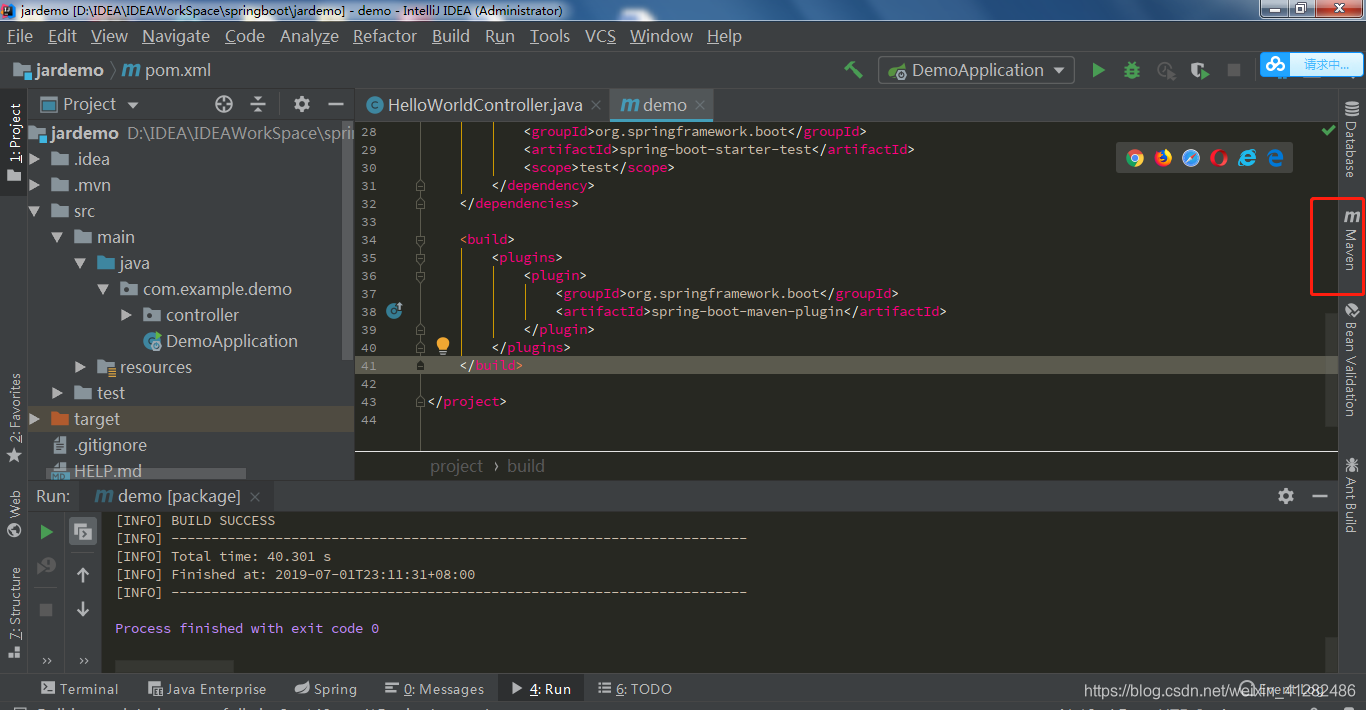
Task: Open Java Enterprise tool window
Action: click(x=207, y=689)
